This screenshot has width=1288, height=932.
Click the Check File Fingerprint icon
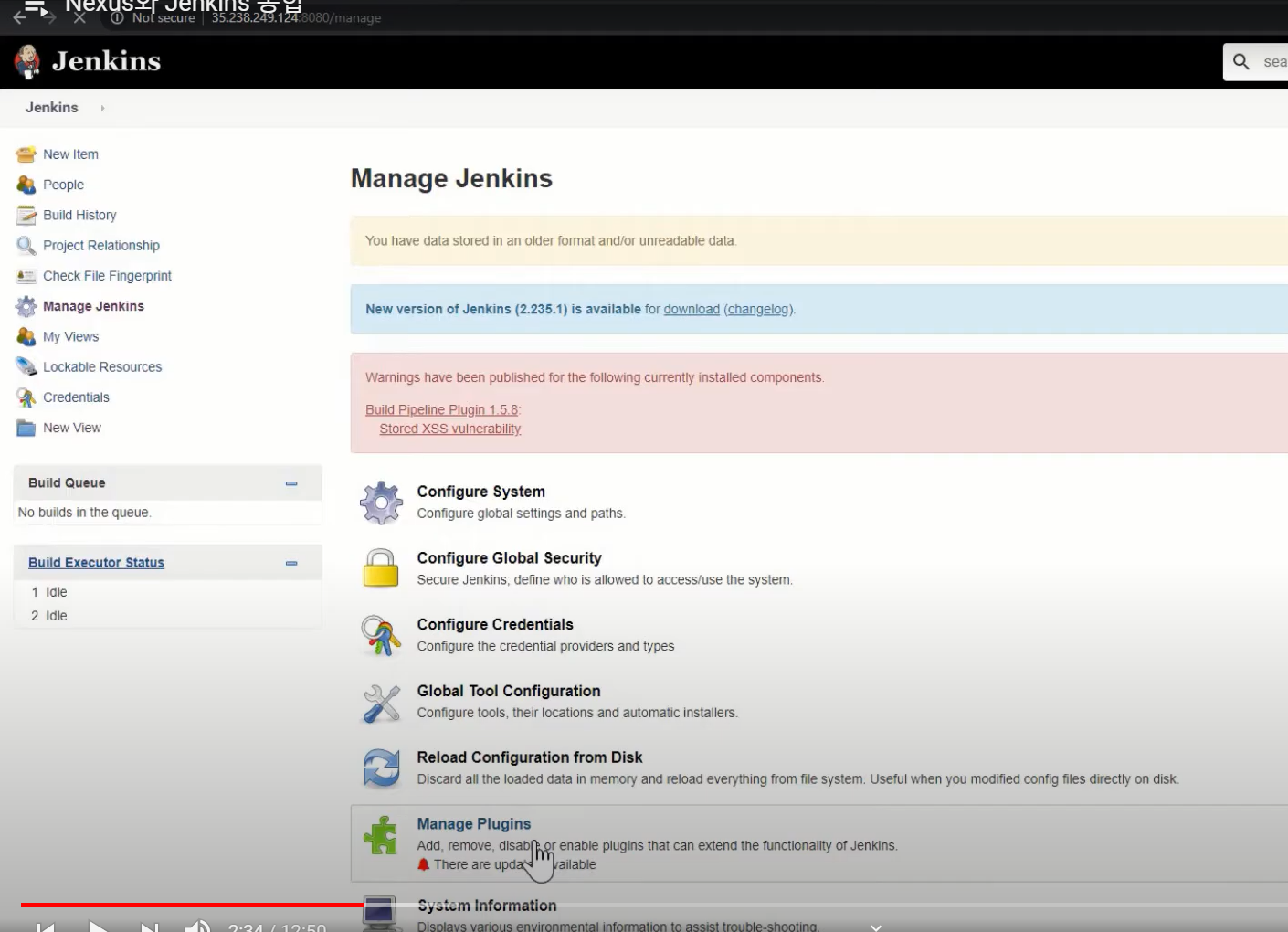pyautogui.click(x=26, y=276)
